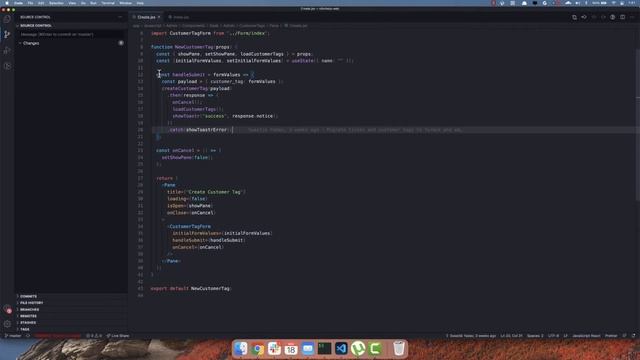The height and width of the screenshot is (360, 640).
Task: Select the Source Control activity bar icon
Action: [7, 35]
